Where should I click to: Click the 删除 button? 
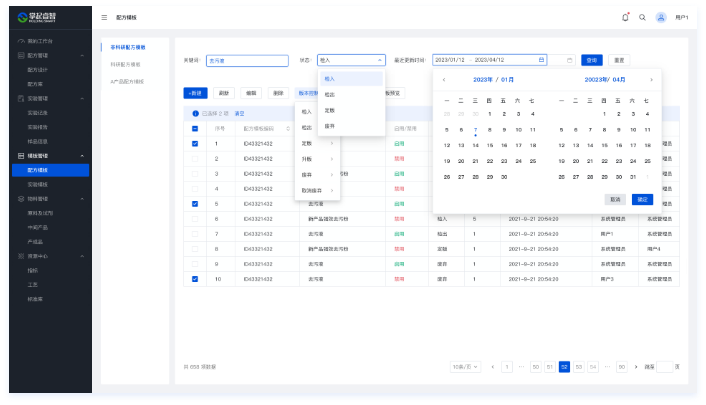pyautogui.click(x=279, y=93)
